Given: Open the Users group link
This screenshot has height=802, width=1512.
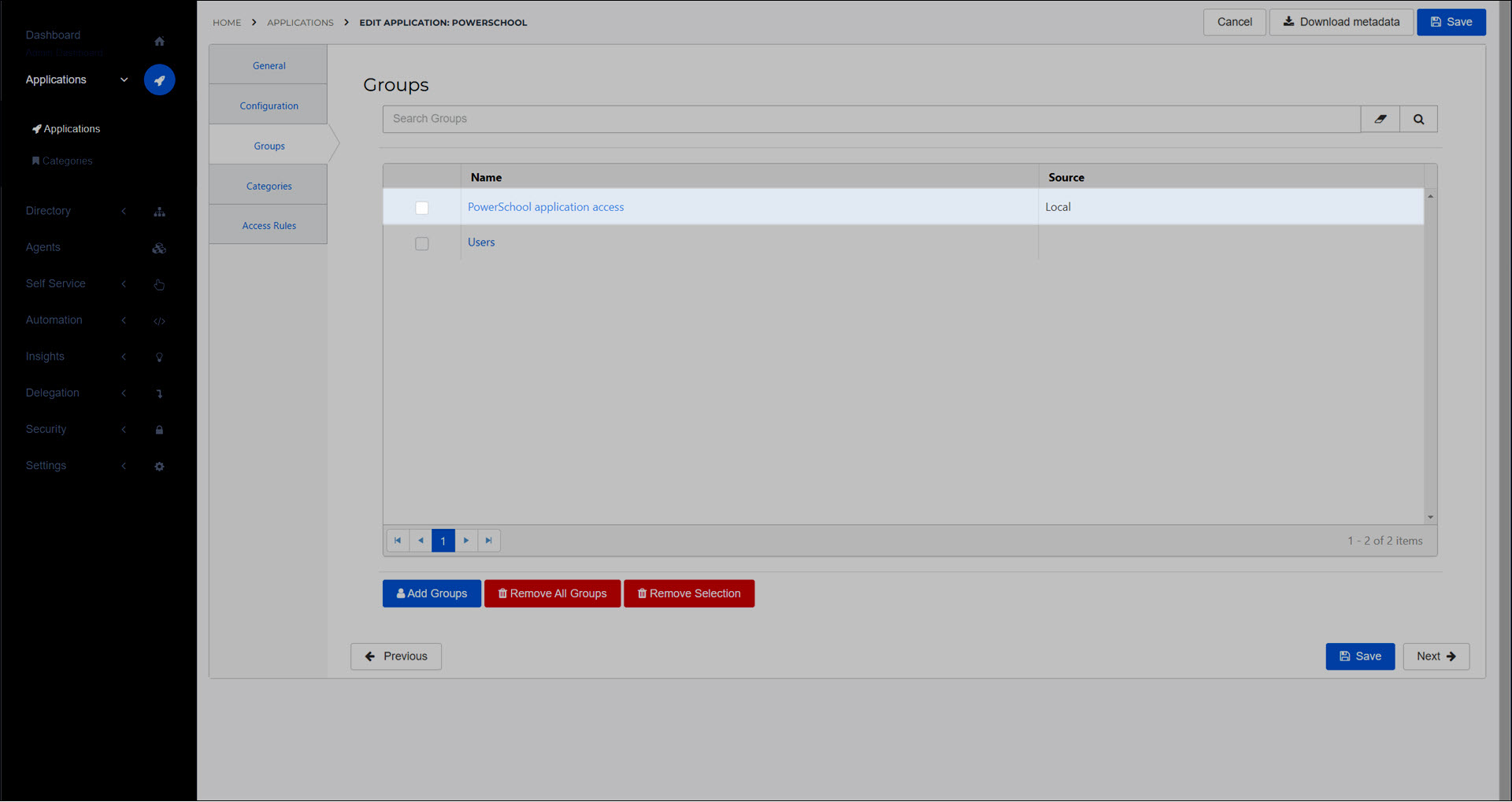Looking at the screenshot, I should click(x=481, y=242).
